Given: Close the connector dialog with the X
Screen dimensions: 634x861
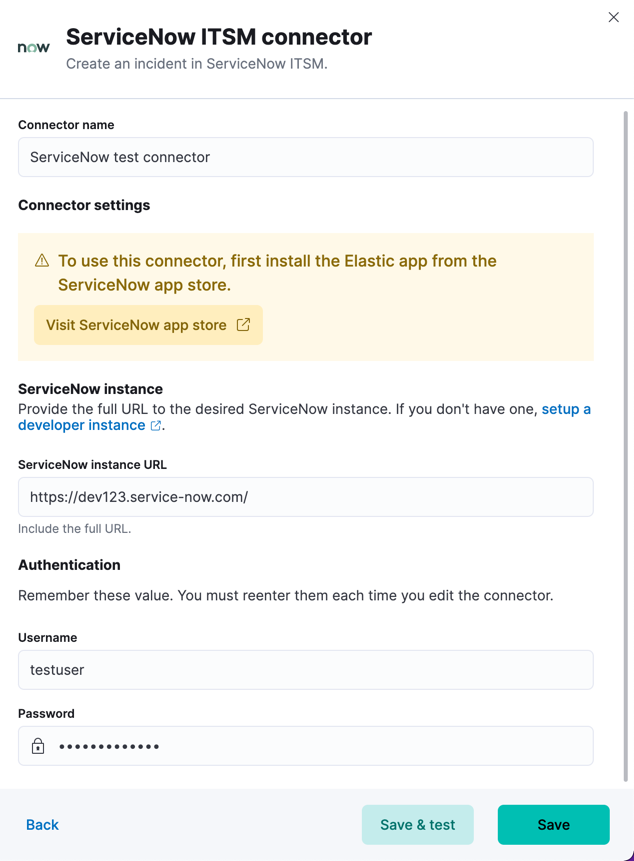Looking at the screenshot, I should point(613,17).
